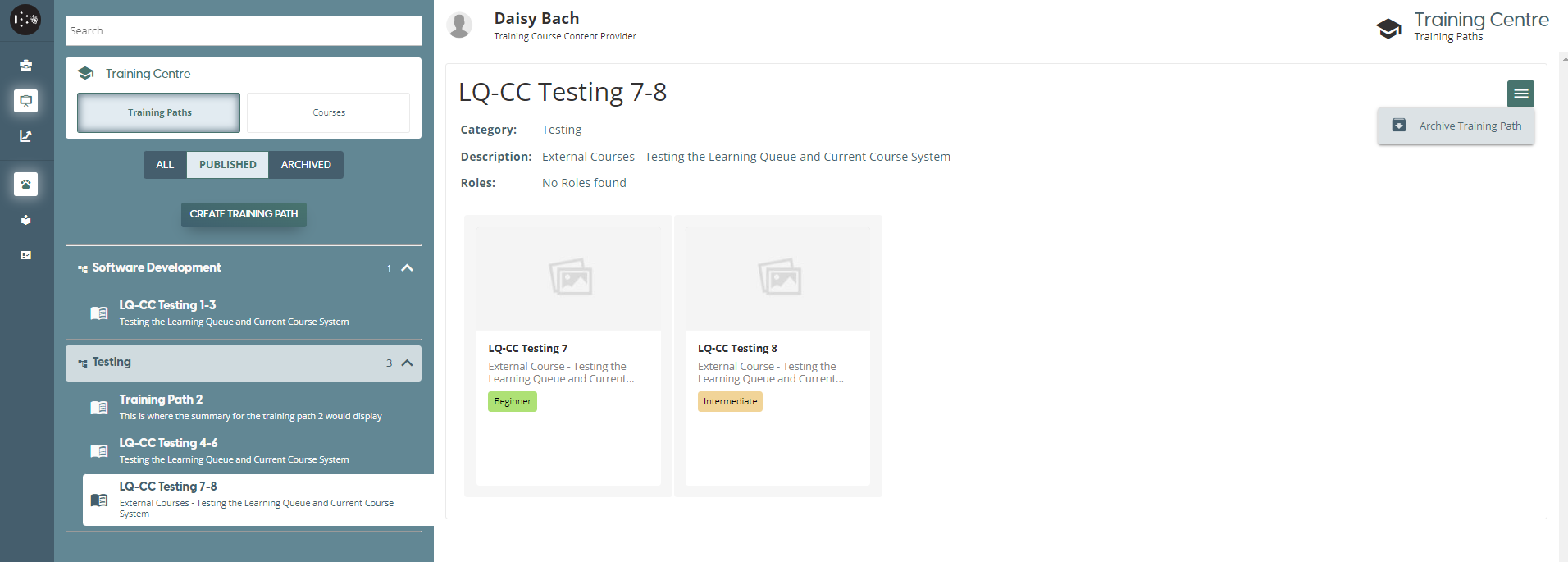This screenshot has width=1568, height=562.
Task: Switch to the ARCHIVED filter
Action: [x=306, y=165]
